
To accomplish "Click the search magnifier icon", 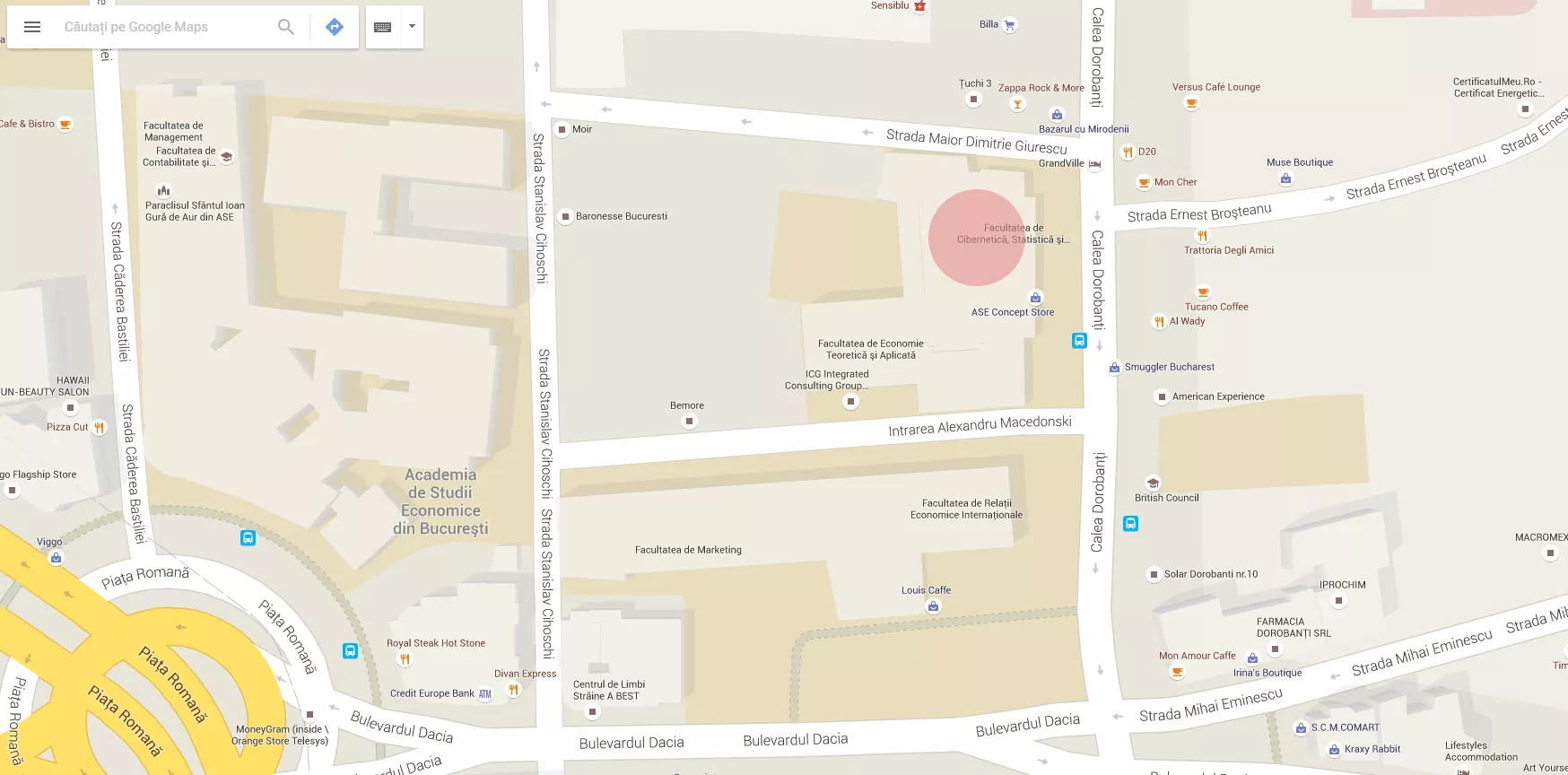I will 286,27.
